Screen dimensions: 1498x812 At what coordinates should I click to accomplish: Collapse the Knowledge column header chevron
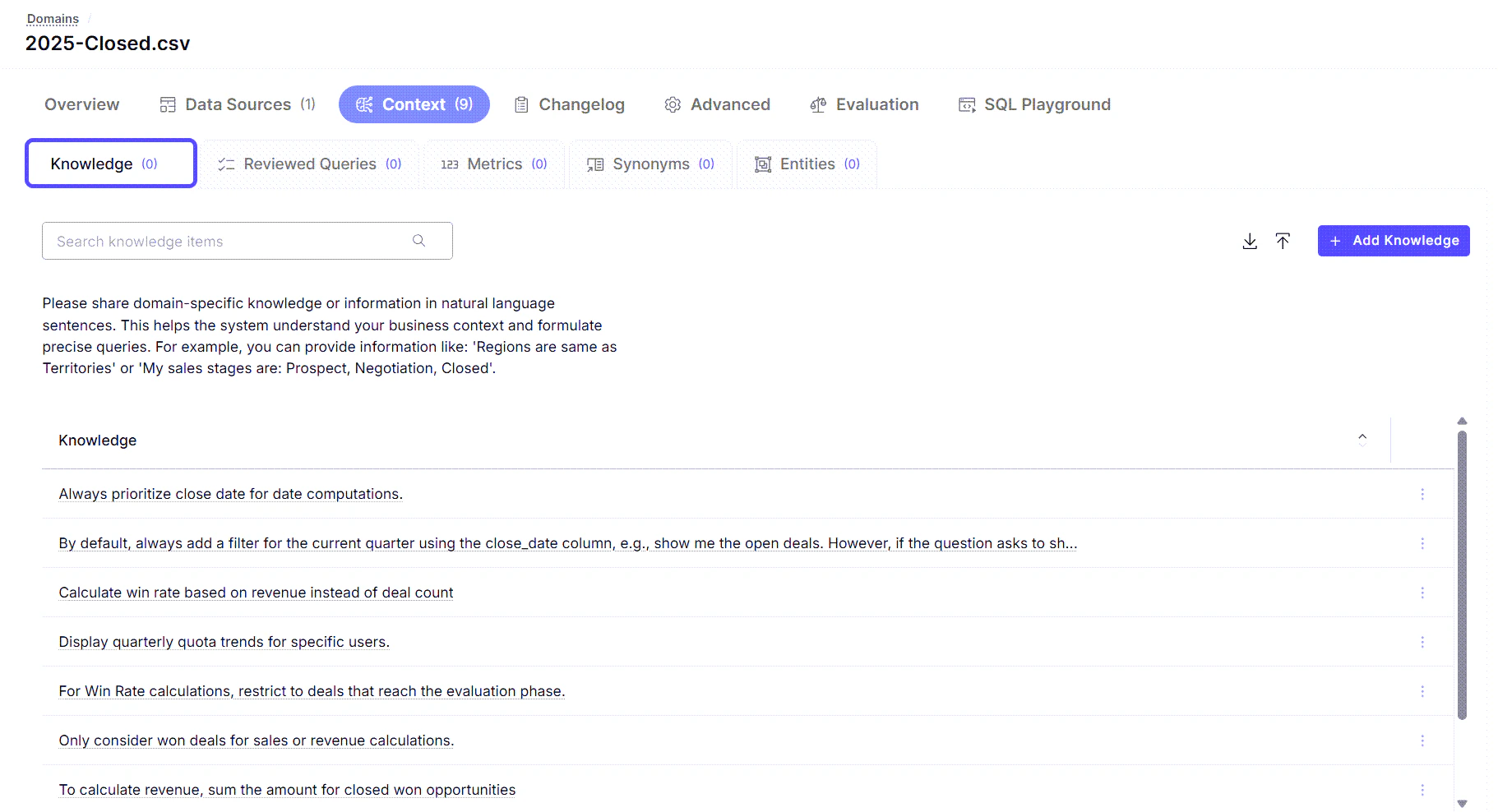click(1362, 438)
